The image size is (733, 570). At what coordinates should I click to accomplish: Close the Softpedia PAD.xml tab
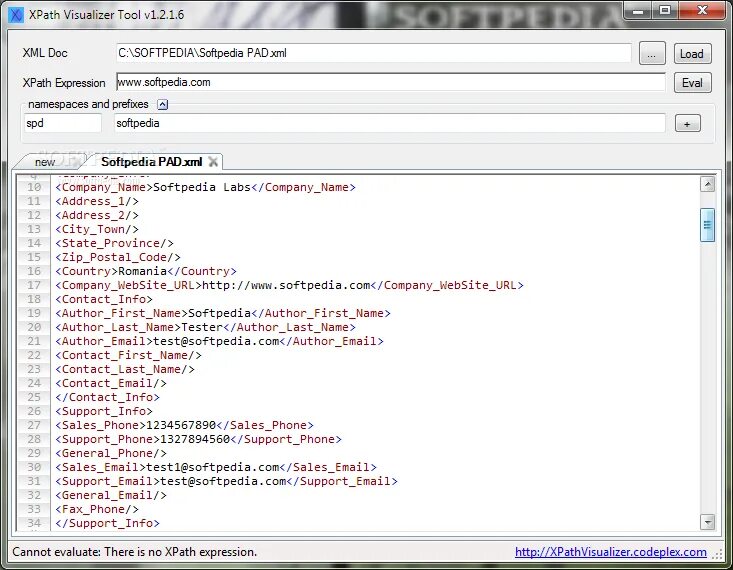[x=213, y=162]
